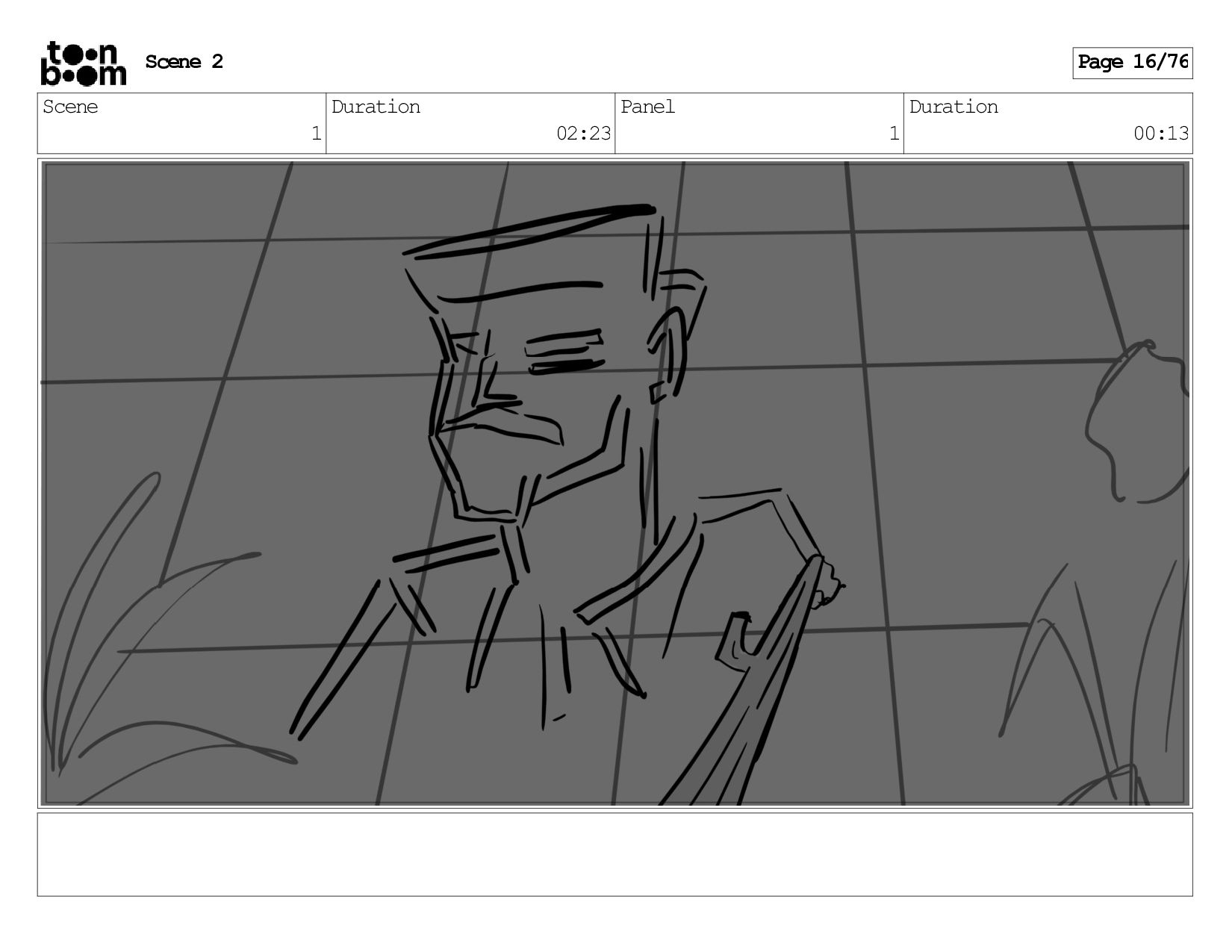Click the empty notes box below panel
Screen dimensions: 1232x952
click(615, 854)
